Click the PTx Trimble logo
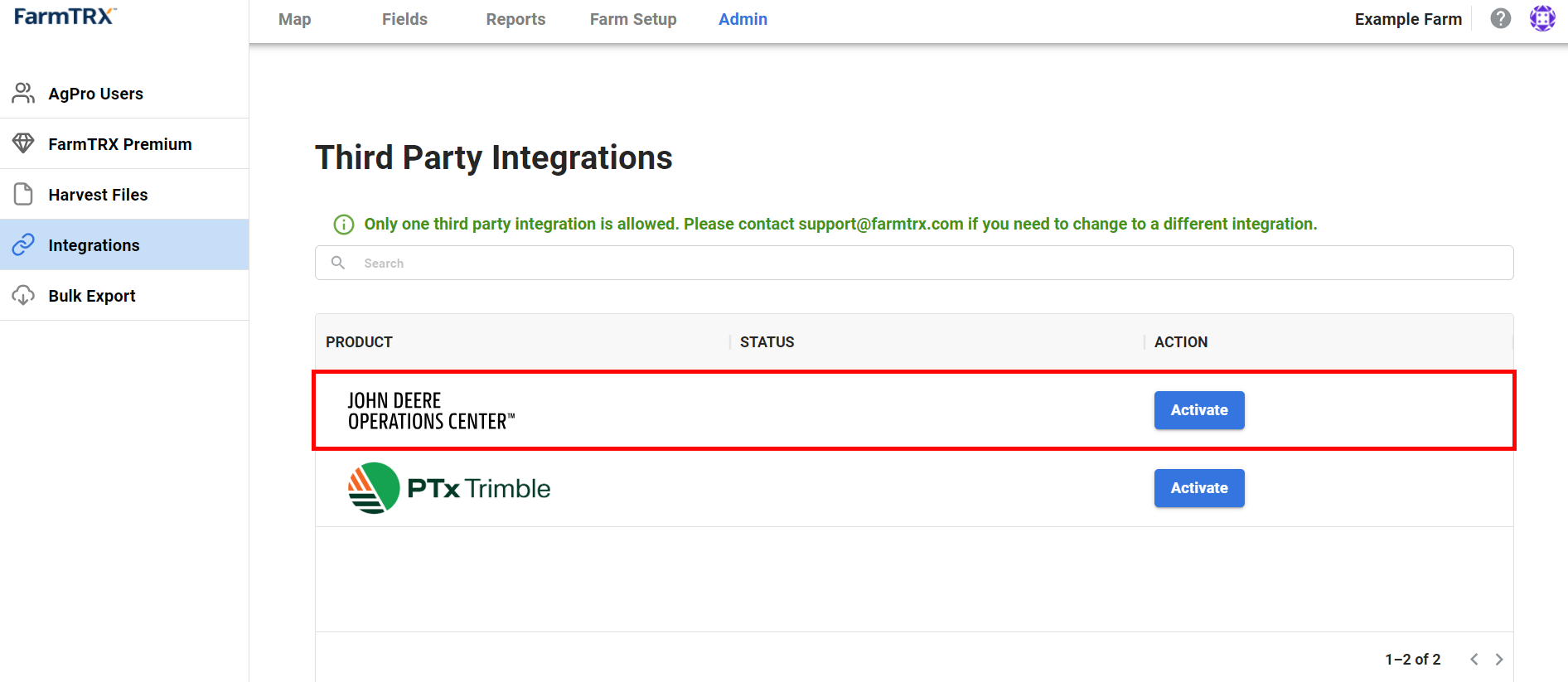The width and height of the screenshot is (1568, 682). pyautogui.click(x=449, y=488)
